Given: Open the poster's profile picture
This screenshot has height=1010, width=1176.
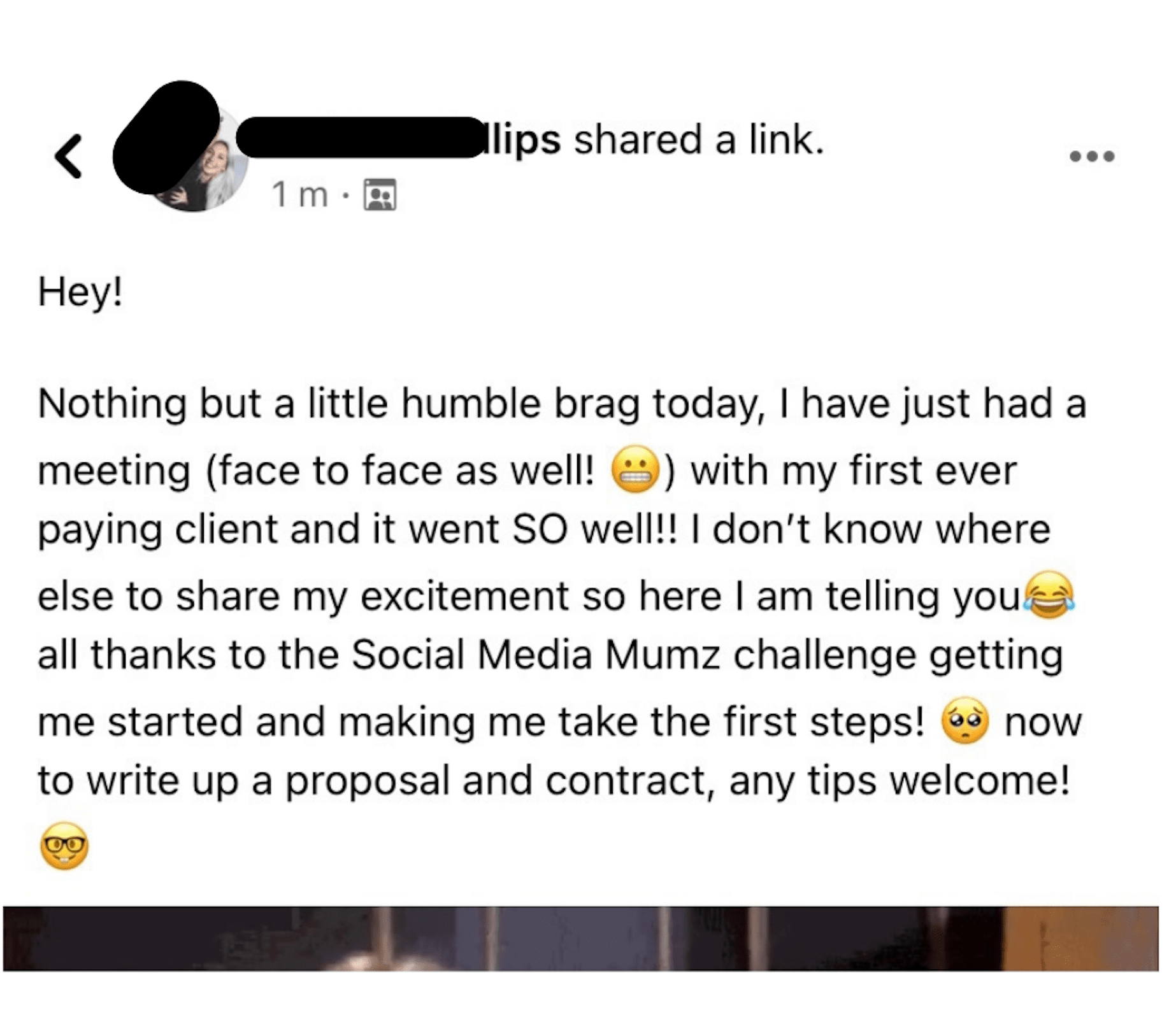Looking at the screenshot, I should (x=191, y=158).
